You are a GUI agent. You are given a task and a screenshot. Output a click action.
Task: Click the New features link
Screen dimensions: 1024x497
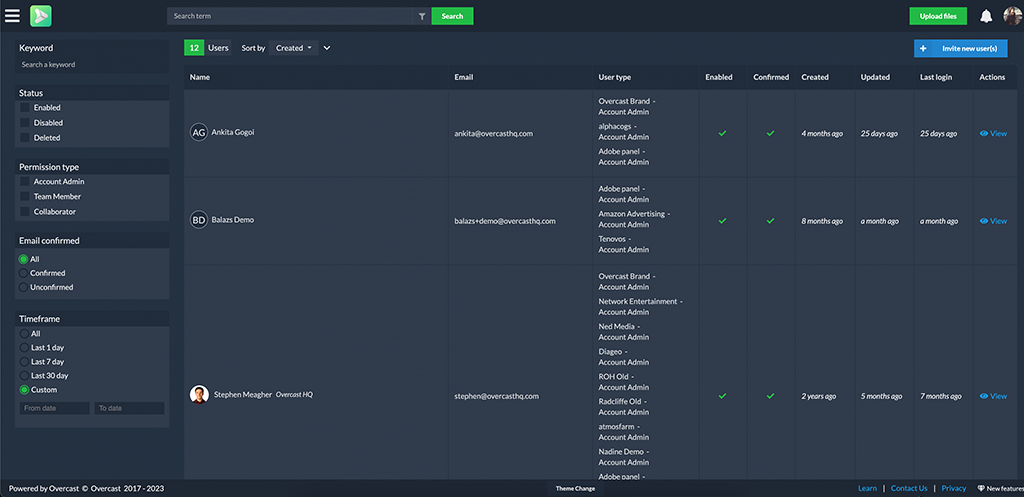point(1000,489)
